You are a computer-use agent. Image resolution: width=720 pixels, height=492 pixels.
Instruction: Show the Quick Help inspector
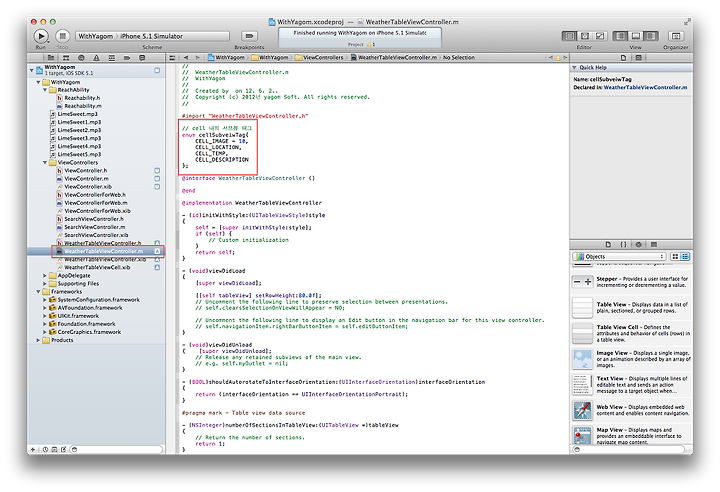[638, 58]
